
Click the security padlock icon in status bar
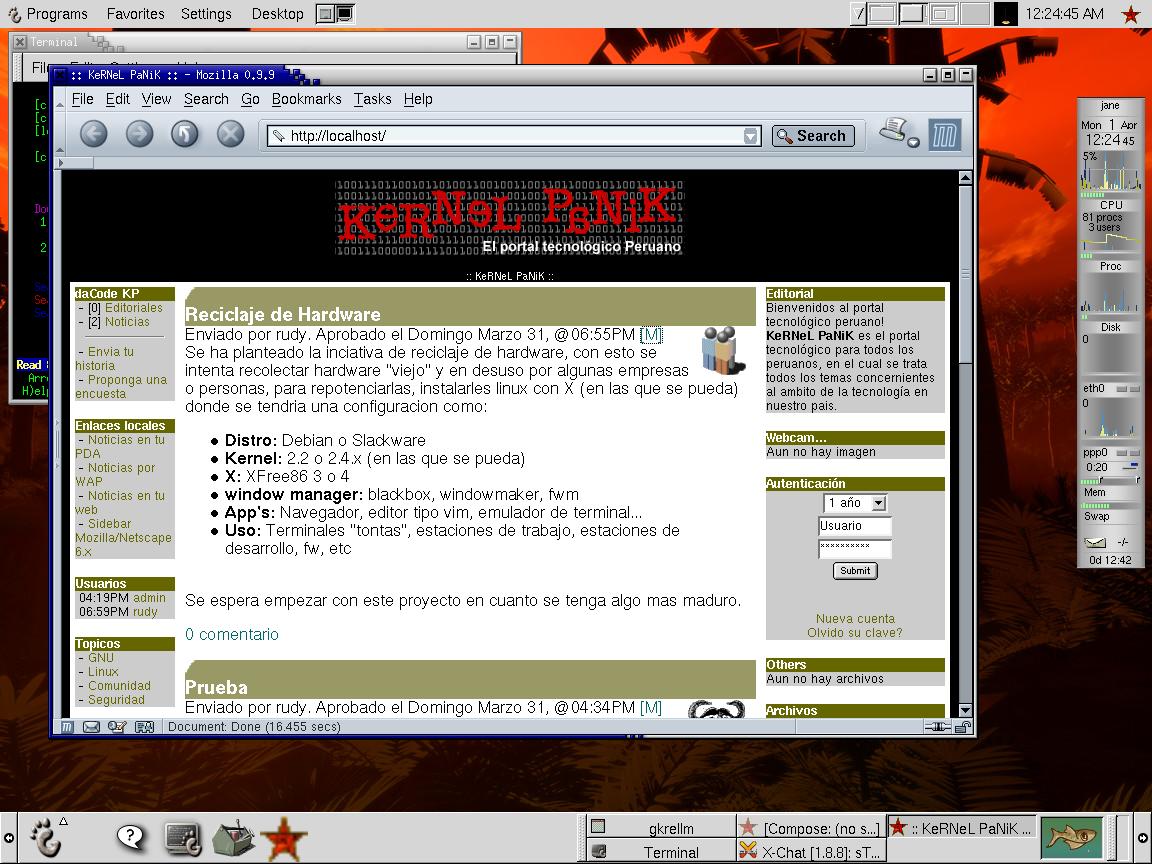pyautogui.click(x=962, y=727)
